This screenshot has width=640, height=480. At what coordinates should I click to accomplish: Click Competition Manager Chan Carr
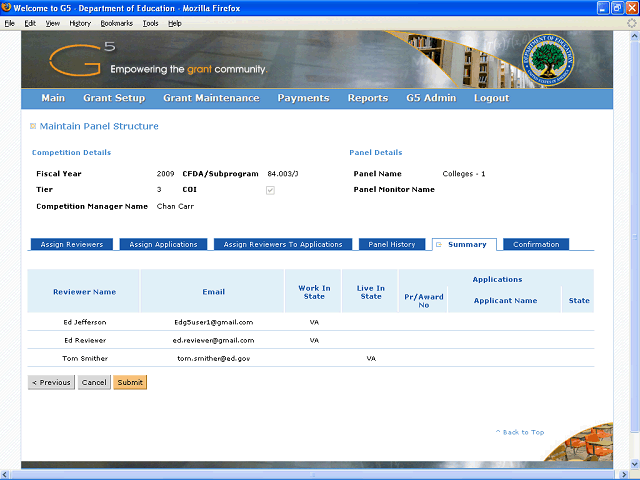(x=175, y=207)
